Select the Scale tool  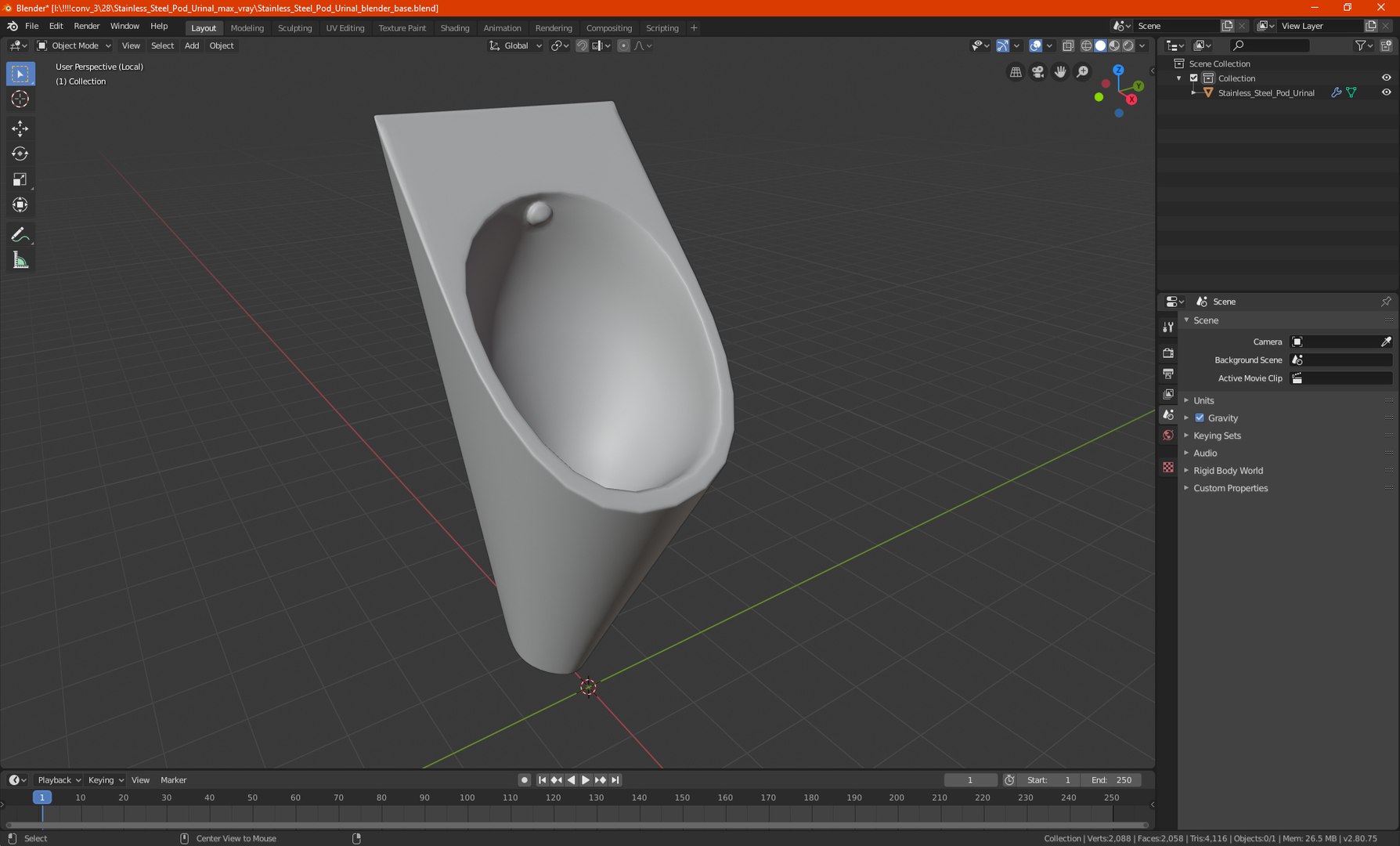click(x=20, y=180)
